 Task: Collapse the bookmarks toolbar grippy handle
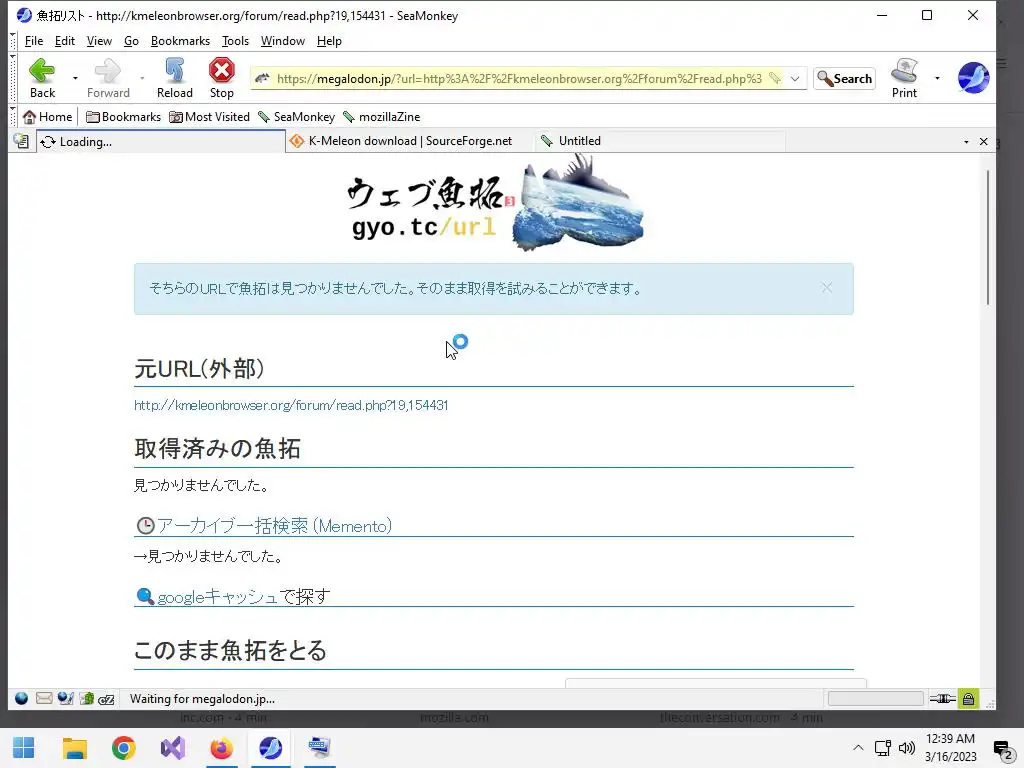pyautogui.click(x=13, y=117)
